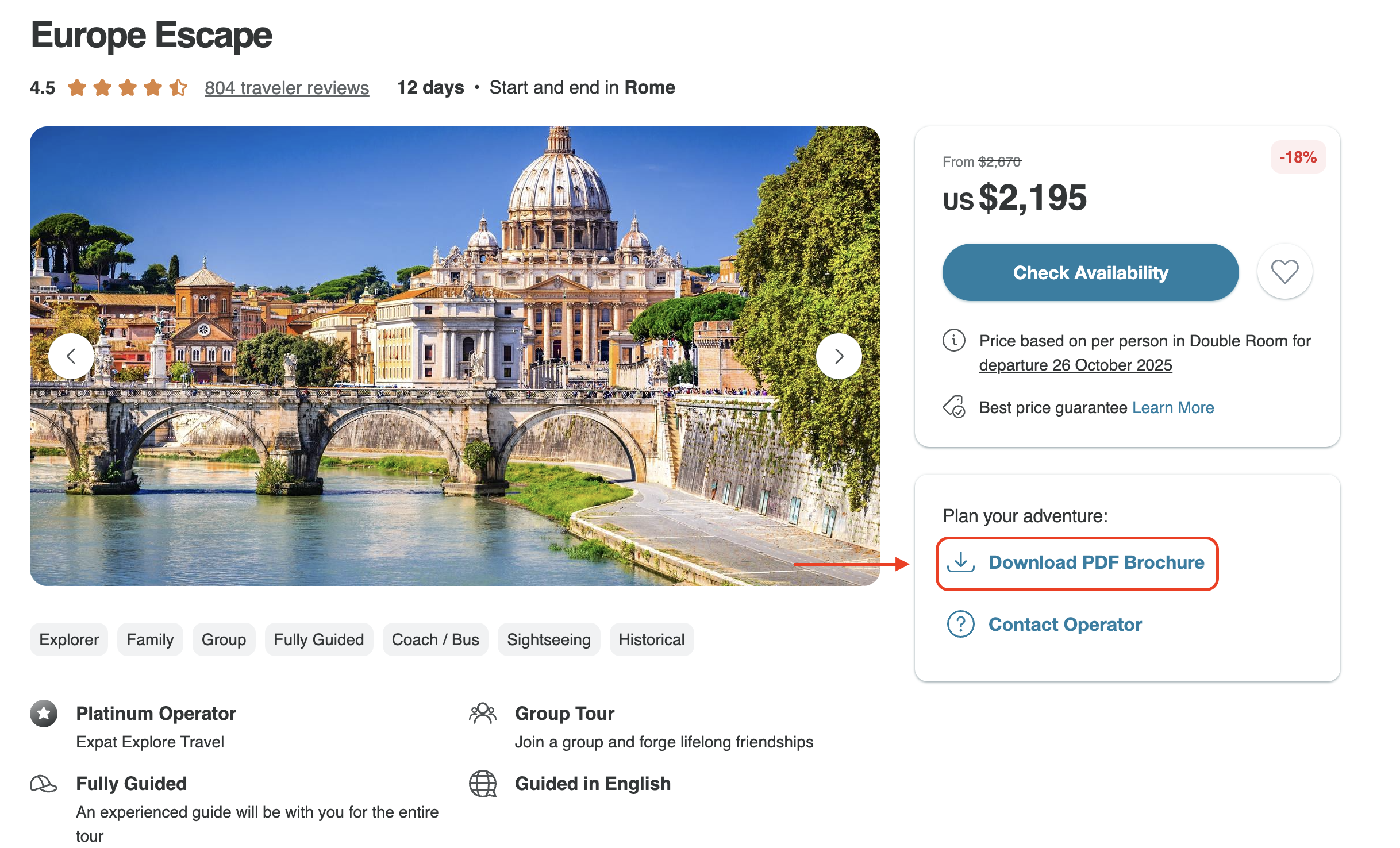This screenshot has width=1400, height=848.
Task: Click the download arrow icon beside brochure
Action: (960, 562)
